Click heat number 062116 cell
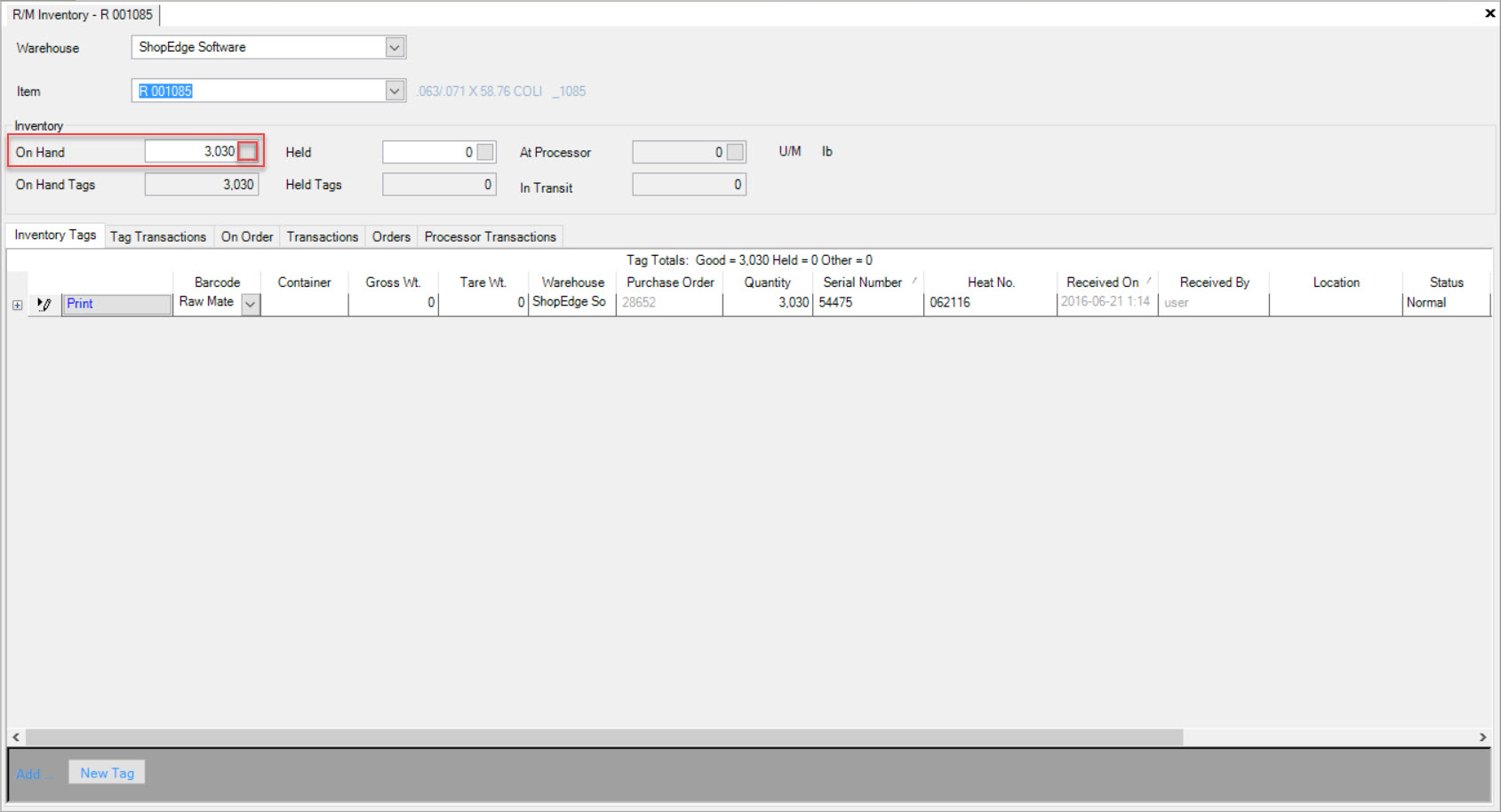1501x812 pixels. (990, 303)
